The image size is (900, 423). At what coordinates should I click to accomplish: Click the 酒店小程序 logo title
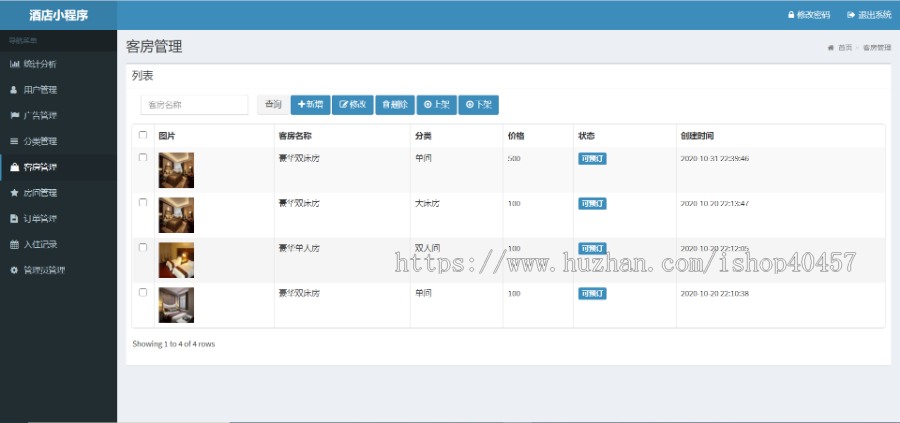coord(59,15)
